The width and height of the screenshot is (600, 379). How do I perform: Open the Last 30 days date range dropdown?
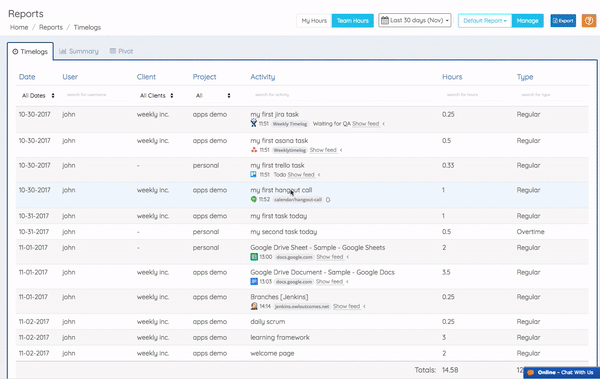(x=415, y=20)
